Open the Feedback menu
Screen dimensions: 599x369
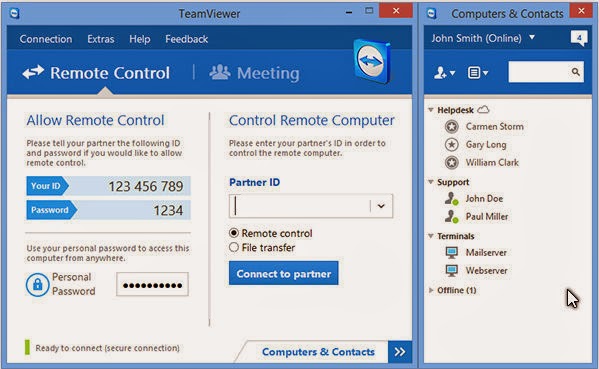(186, 39)
